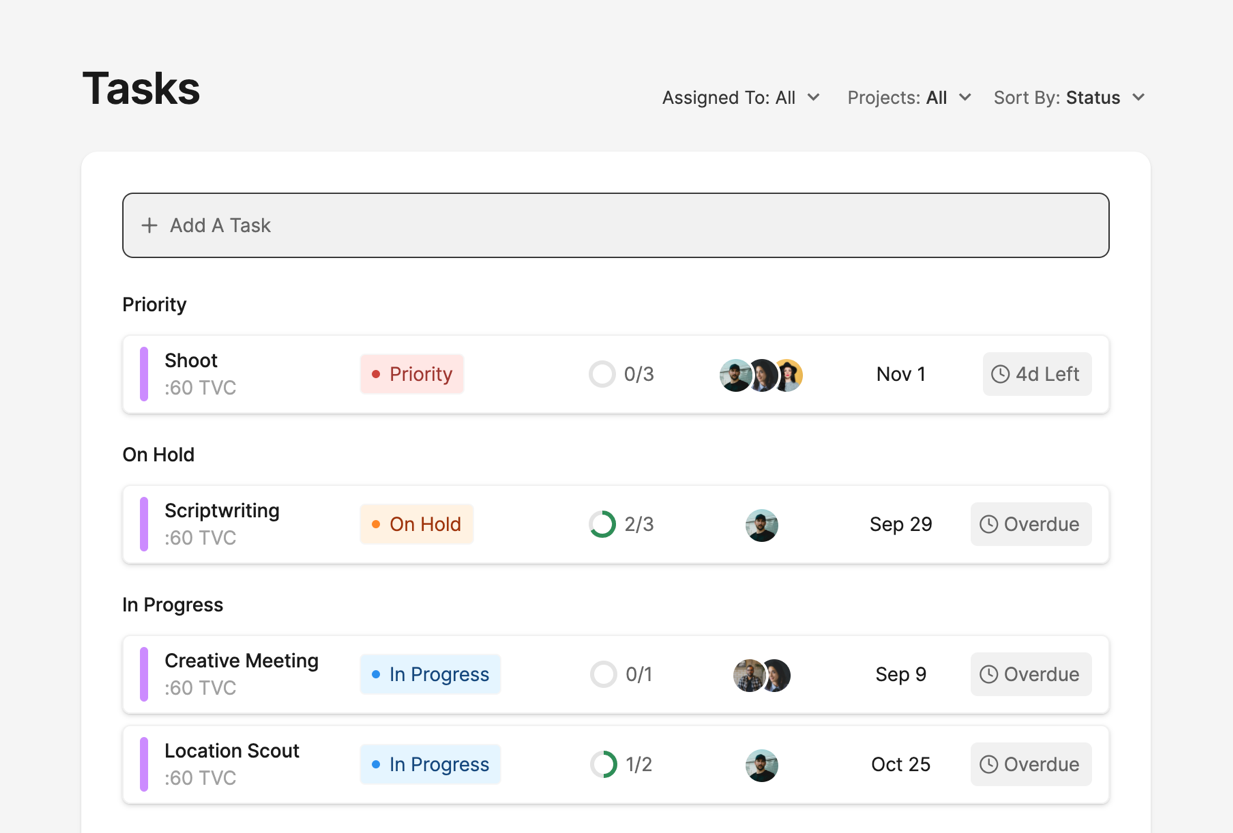Open the Sort By Status dropdown
1233x833 pixels.
coord(1068,98)
